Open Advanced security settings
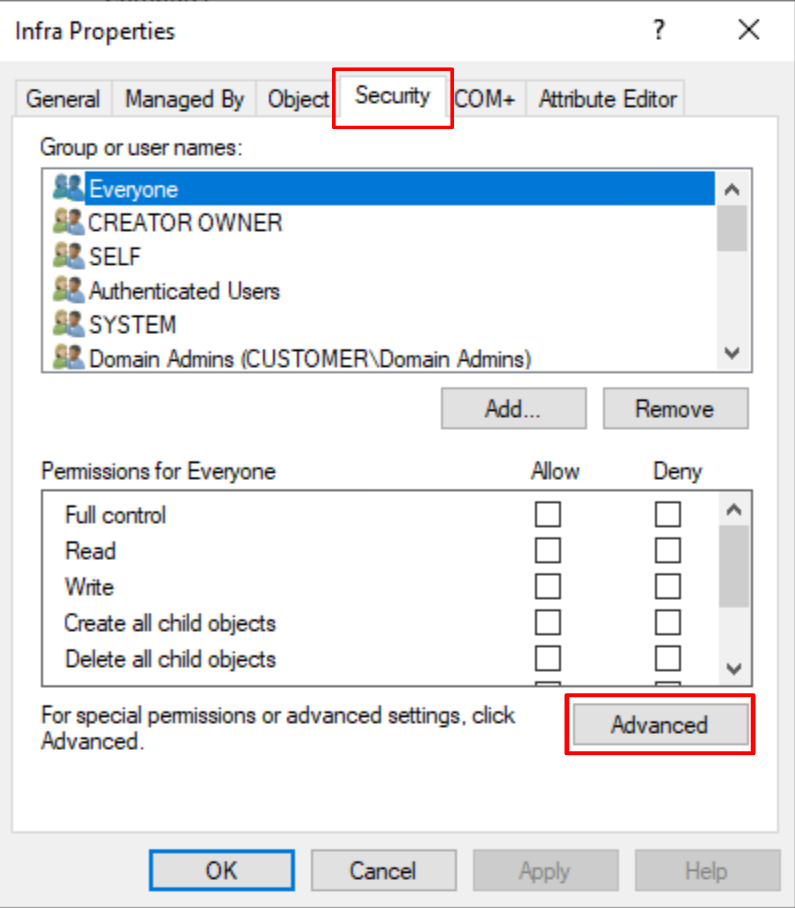This screenshot has height=908, width=795. pos(659,725)
